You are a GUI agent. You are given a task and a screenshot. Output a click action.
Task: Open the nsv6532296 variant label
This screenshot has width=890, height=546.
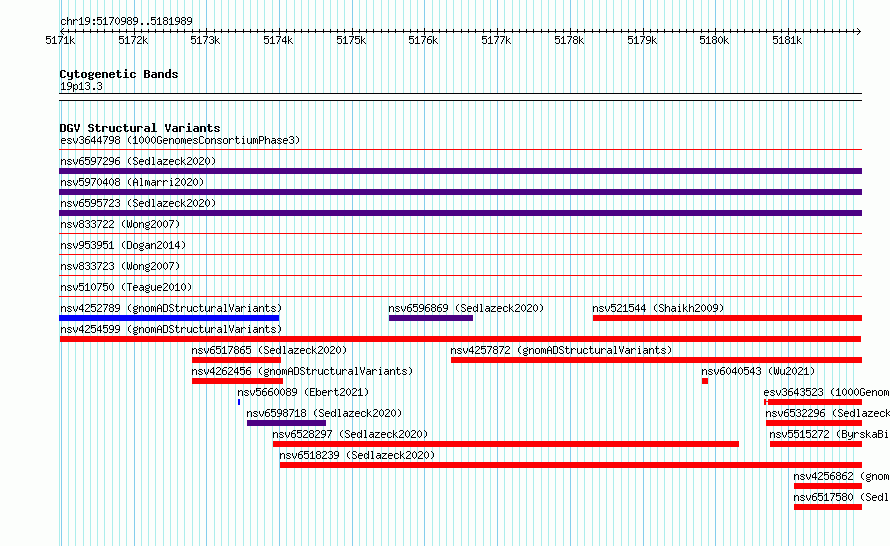828,413
